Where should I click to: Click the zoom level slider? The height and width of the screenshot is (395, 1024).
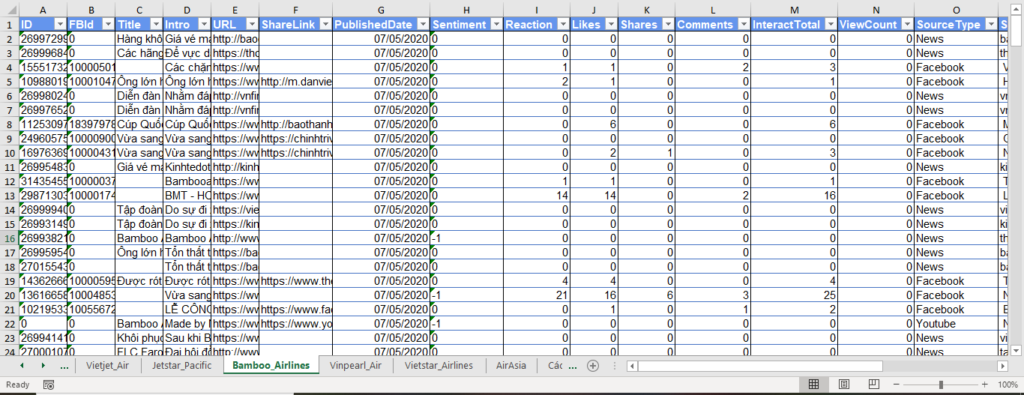(940, 385)
